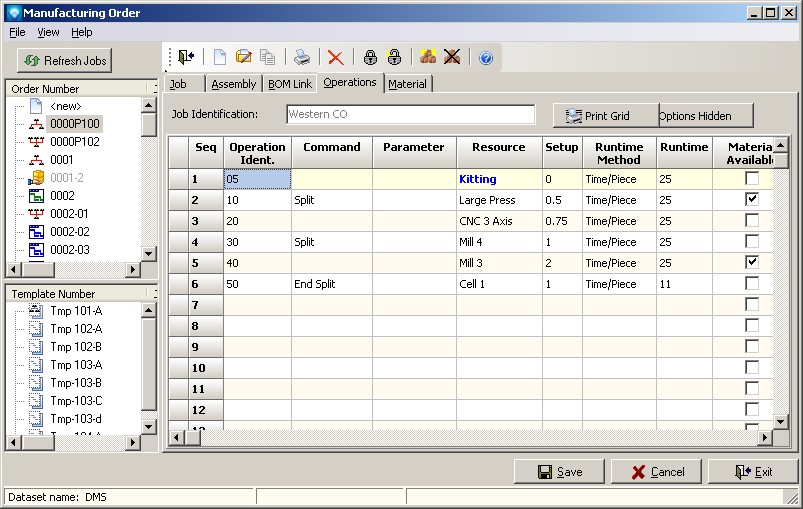803x509 pixels.
Task: Check Material Available for Cell 1 row
Action: pos(752,284)
